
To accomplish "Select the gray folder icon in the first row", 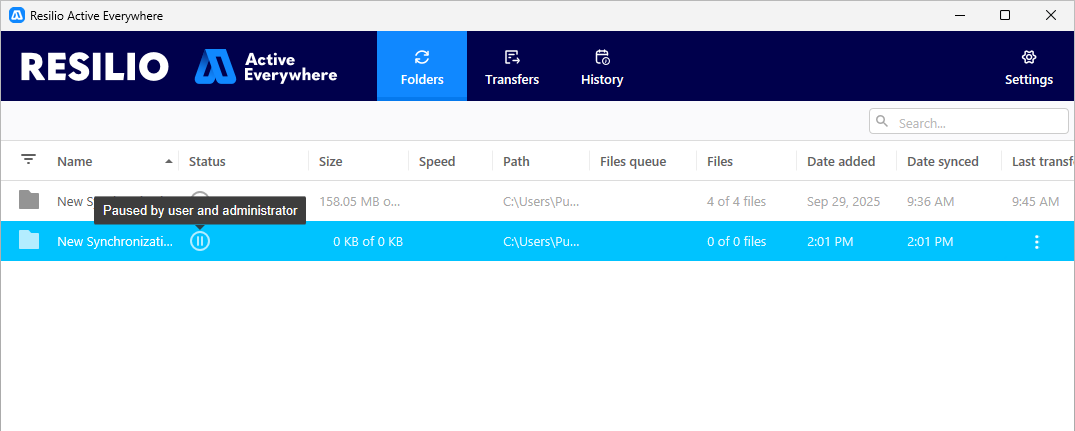I will tap(29, 201).
